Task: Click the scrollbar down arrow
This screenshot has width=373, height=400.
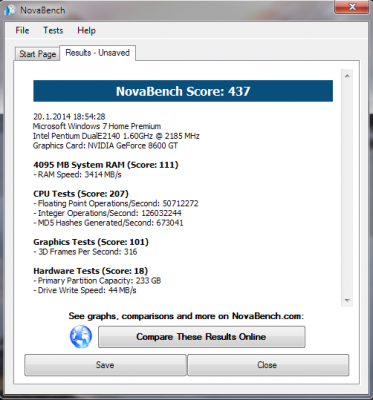Action: click(347, 301)
